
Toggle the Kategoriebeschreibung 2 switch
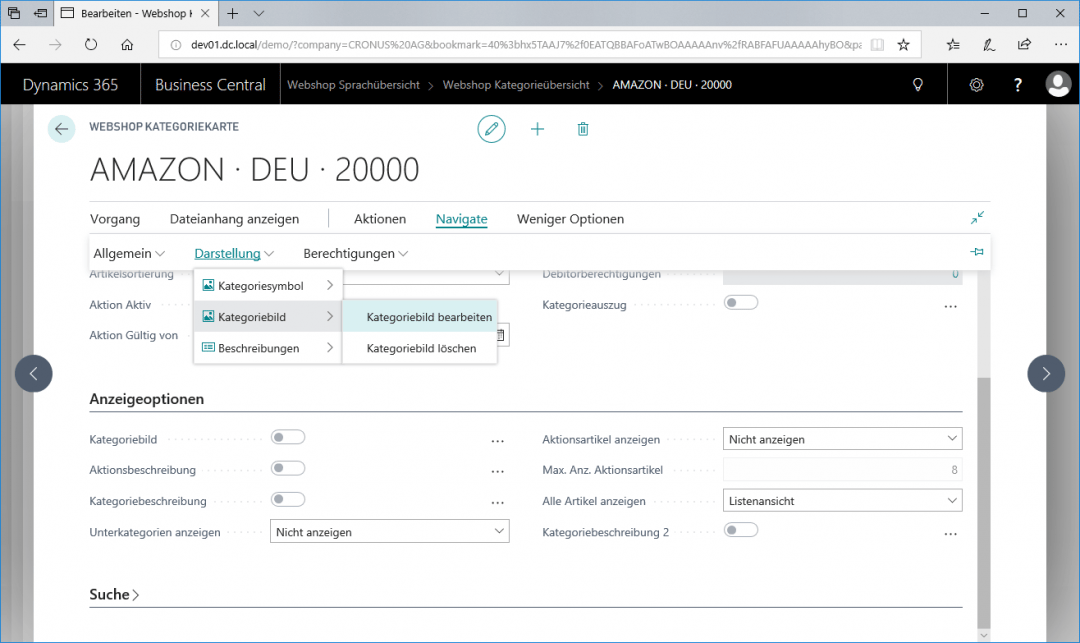point(741,530)
